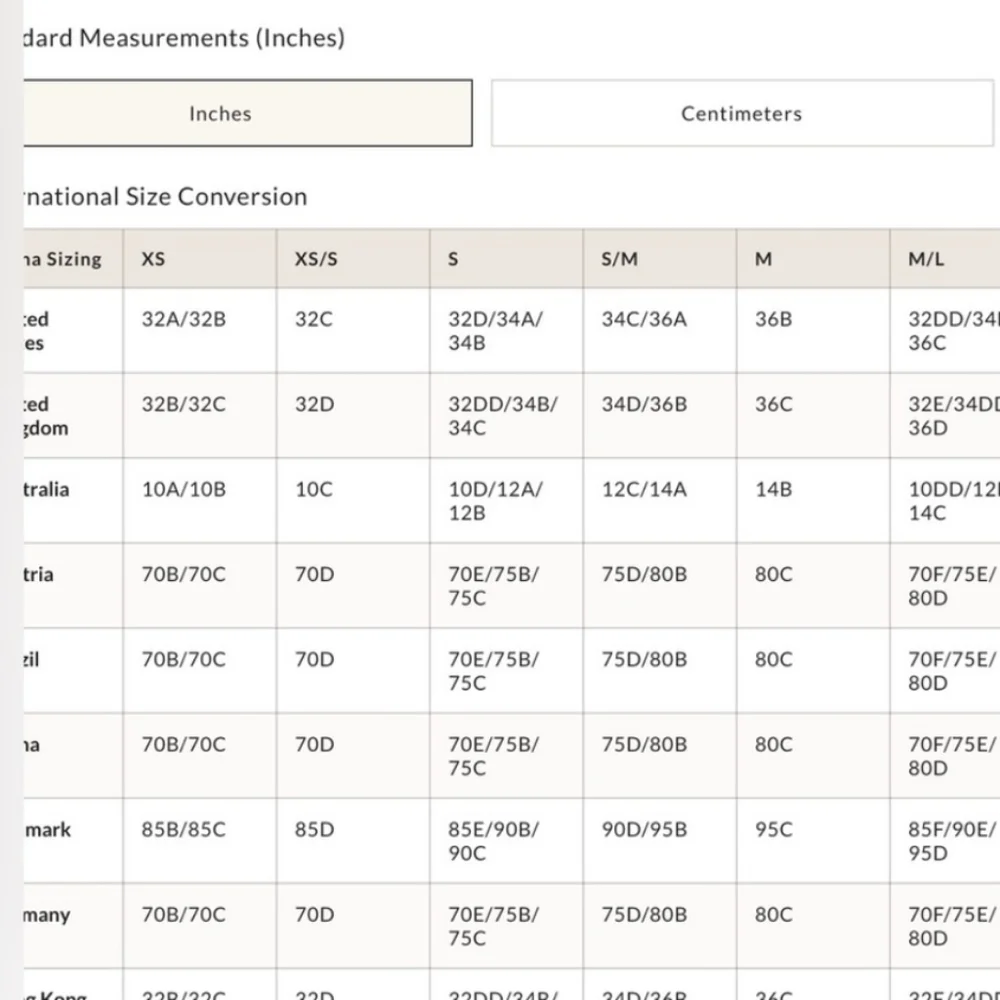Select the 90D/95B cell
Viewport: 1000px width, 1000px height.
pyautogui.click(x=659, y=841)
